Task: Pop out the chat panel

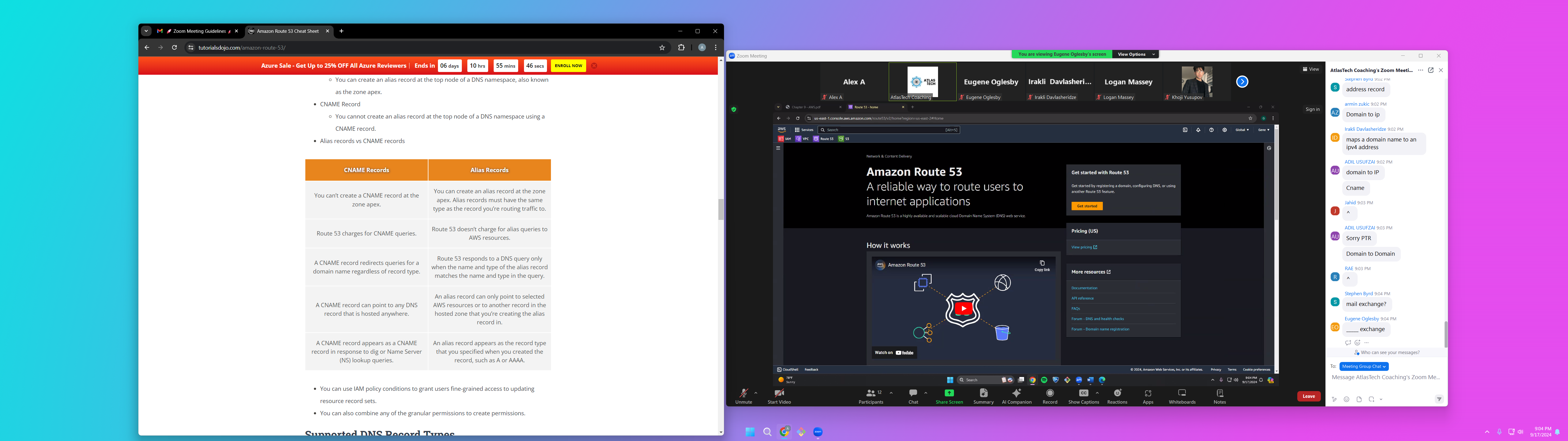Action: click(x=1430, y=70)
